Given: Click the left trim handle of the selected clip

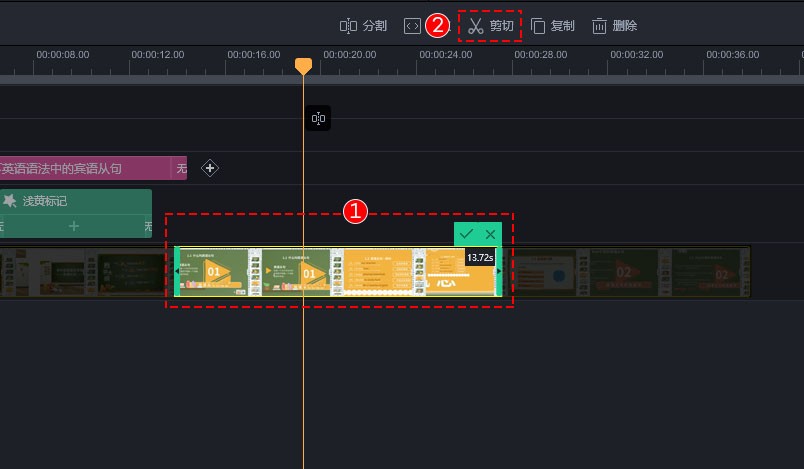Looking at the screenshot, I should (x=177, y=271).
